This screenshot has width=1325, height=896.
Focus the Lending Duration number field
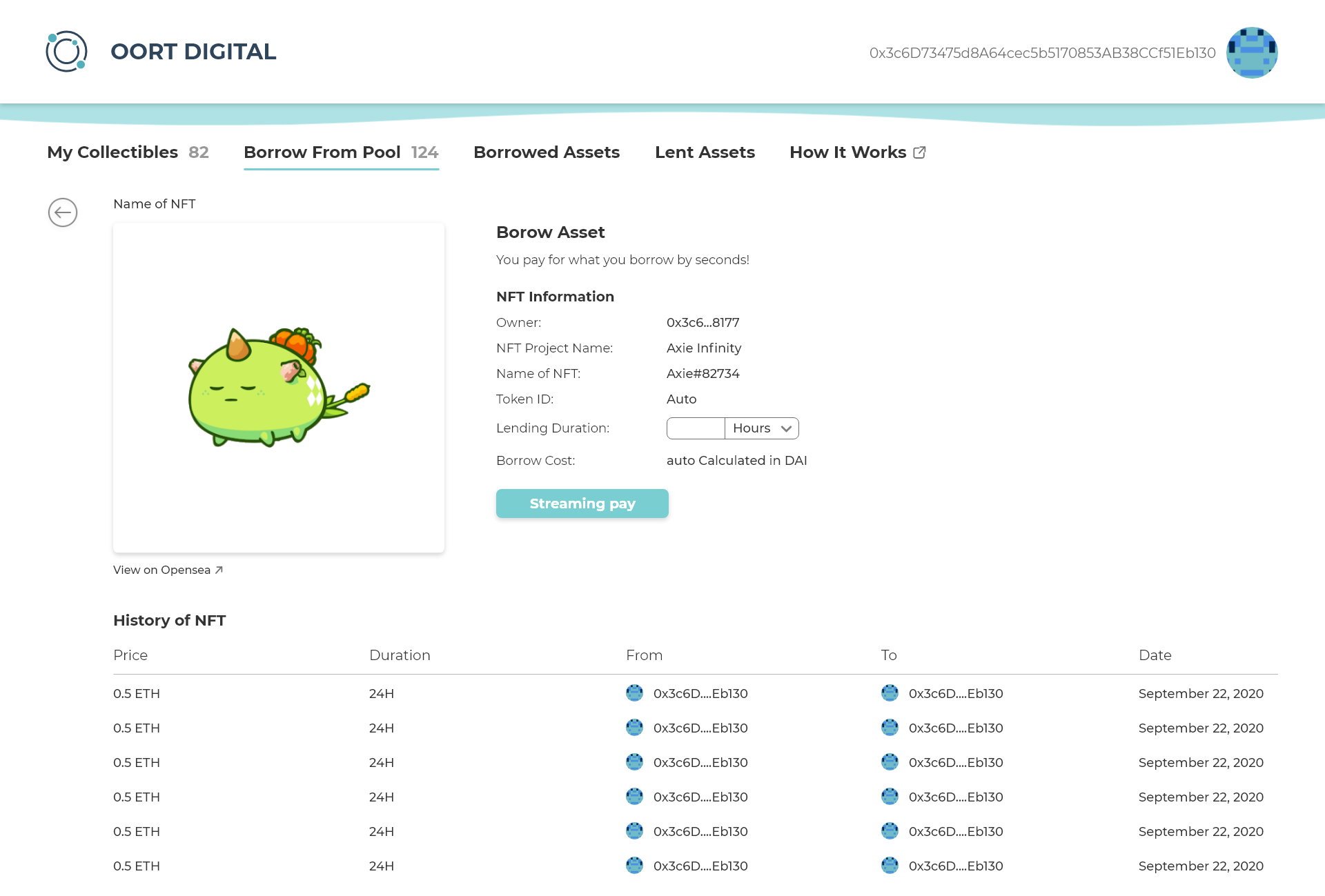tap(696, 428)
